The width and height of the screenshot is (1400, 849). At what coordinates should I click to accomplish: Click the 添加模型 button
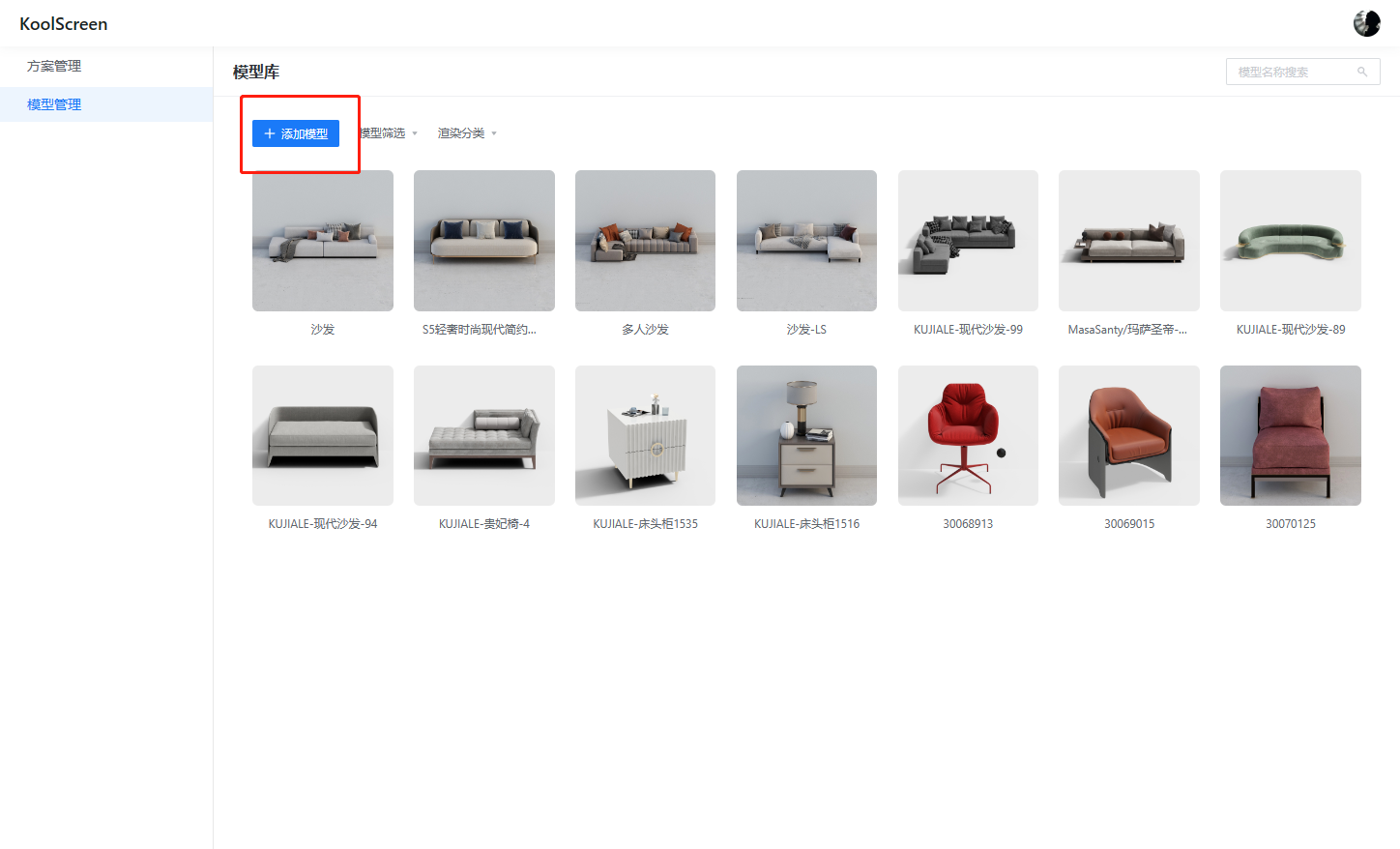coord(296,133)
